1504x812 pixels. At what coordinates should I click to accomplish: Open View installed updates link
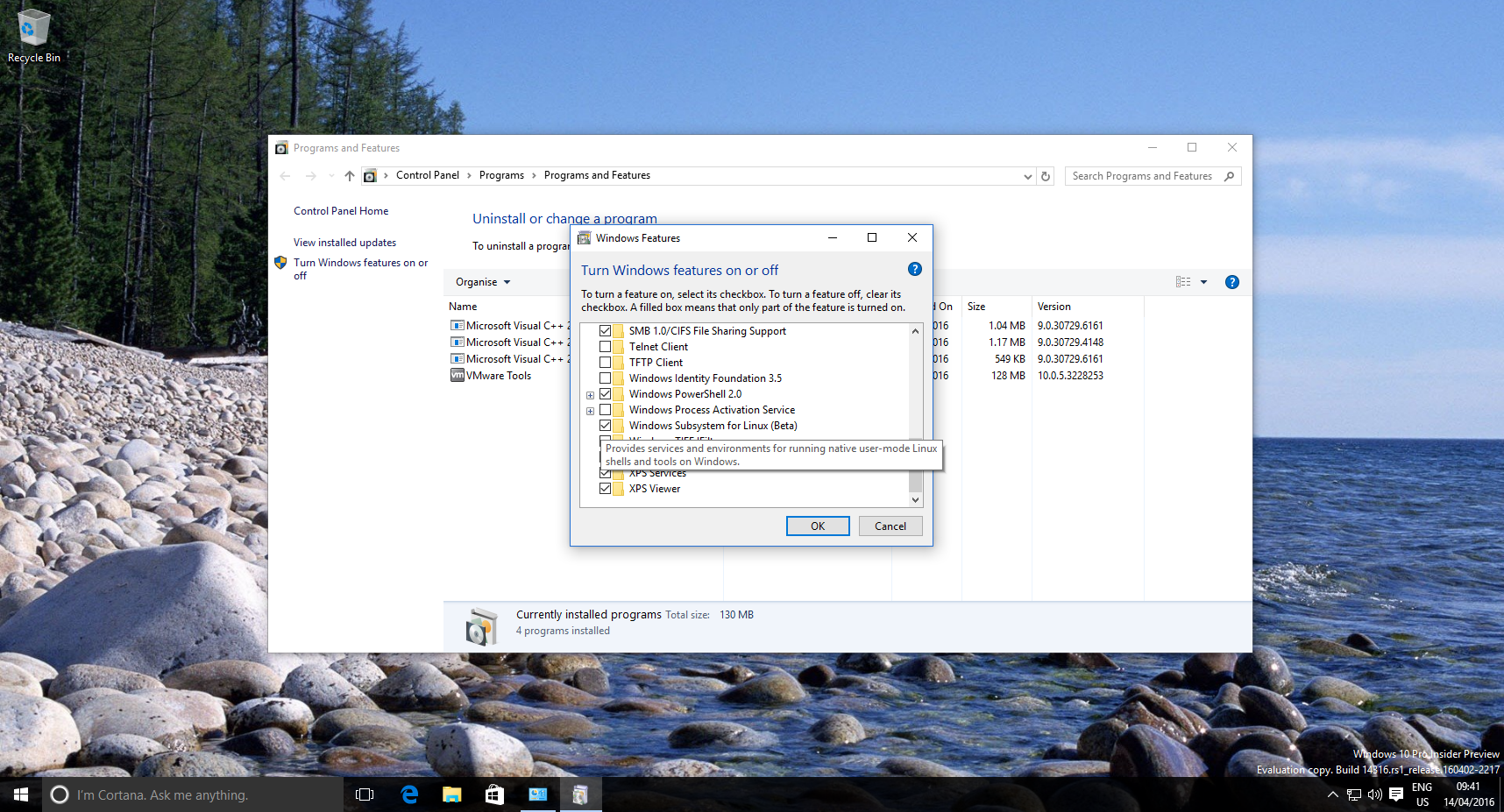coord(344,243)
